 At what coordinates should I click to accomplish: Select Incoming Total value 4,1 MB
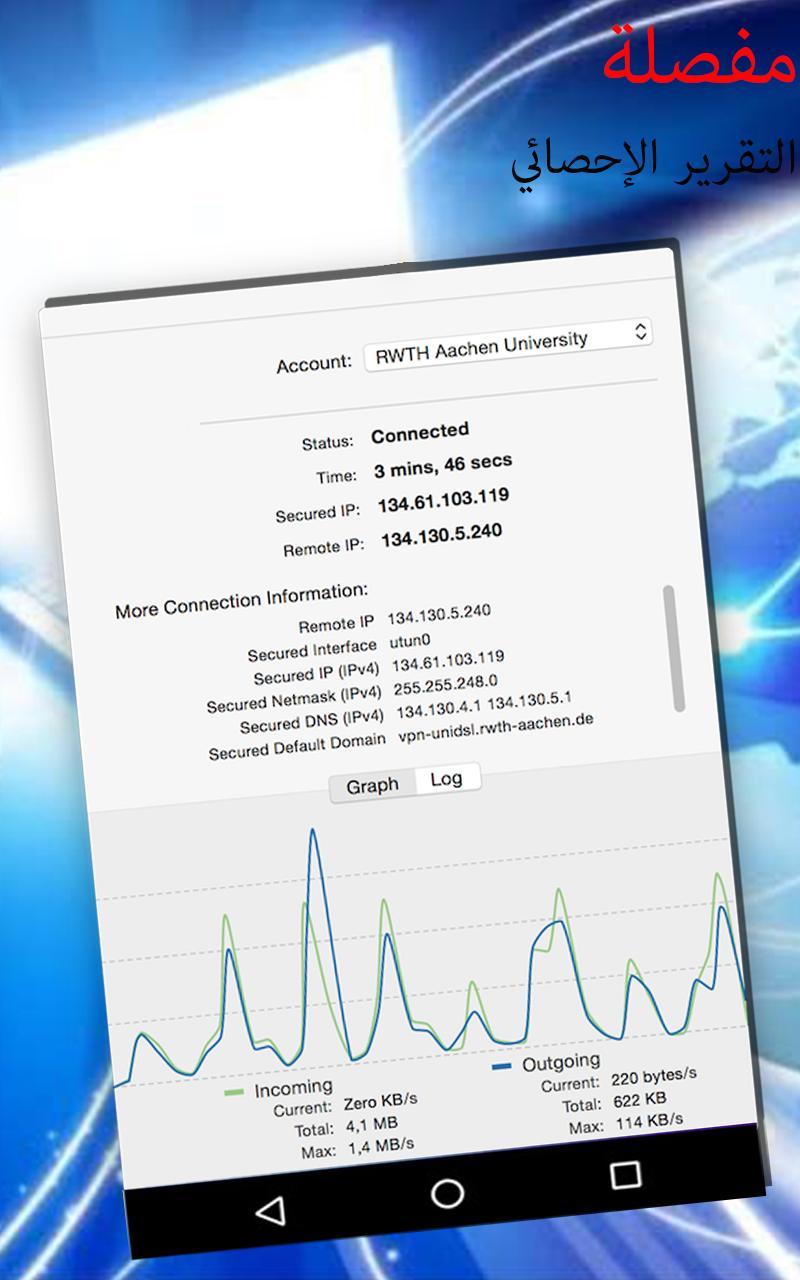pos(371,1125)
